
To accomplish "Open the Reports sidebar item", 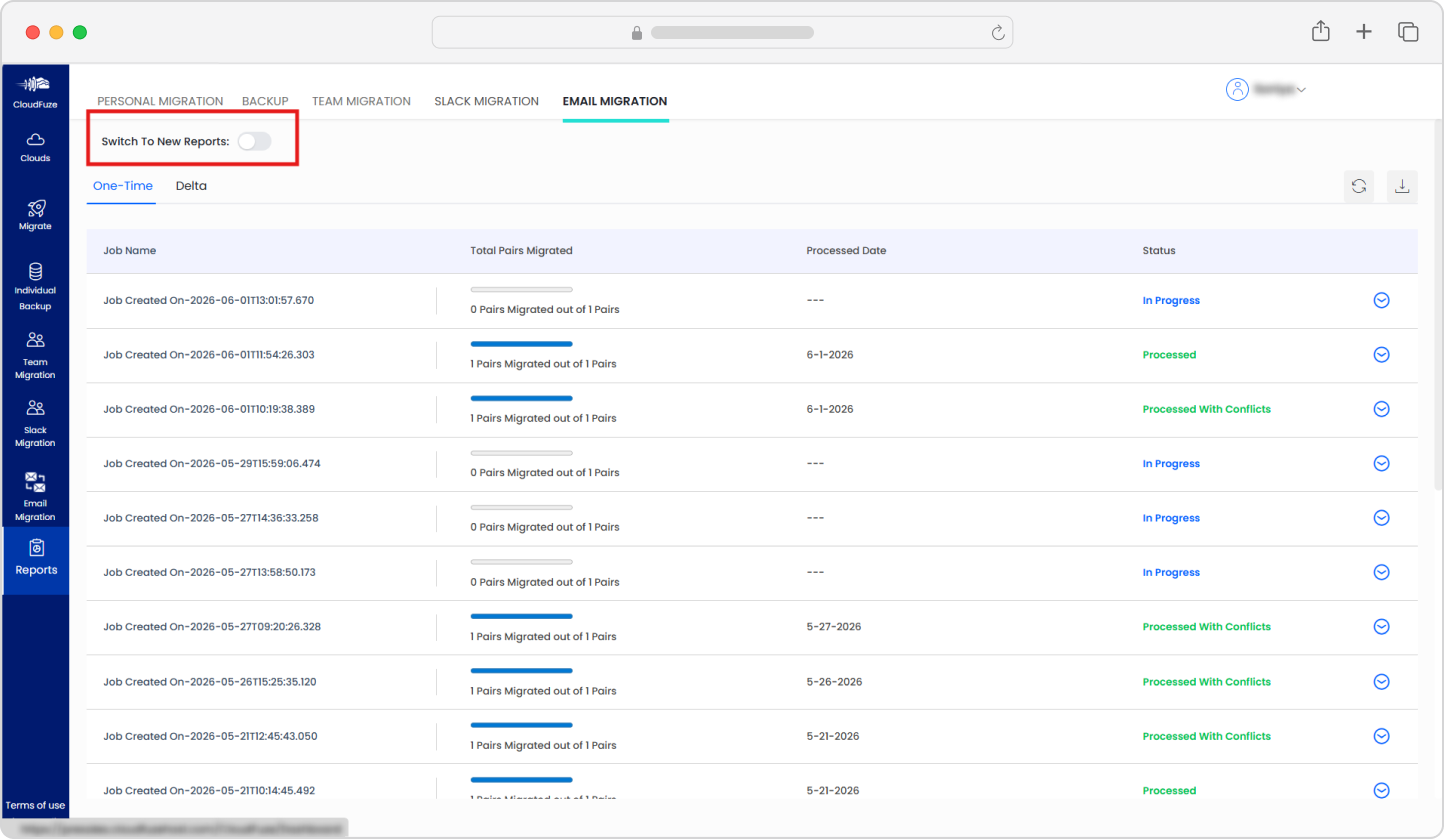I will [36, 559].
